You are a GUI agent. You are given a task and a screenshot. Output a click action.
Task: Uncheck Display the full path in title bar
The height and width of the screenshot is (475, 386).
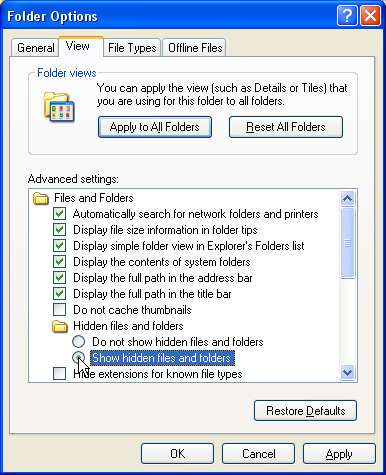60,294
